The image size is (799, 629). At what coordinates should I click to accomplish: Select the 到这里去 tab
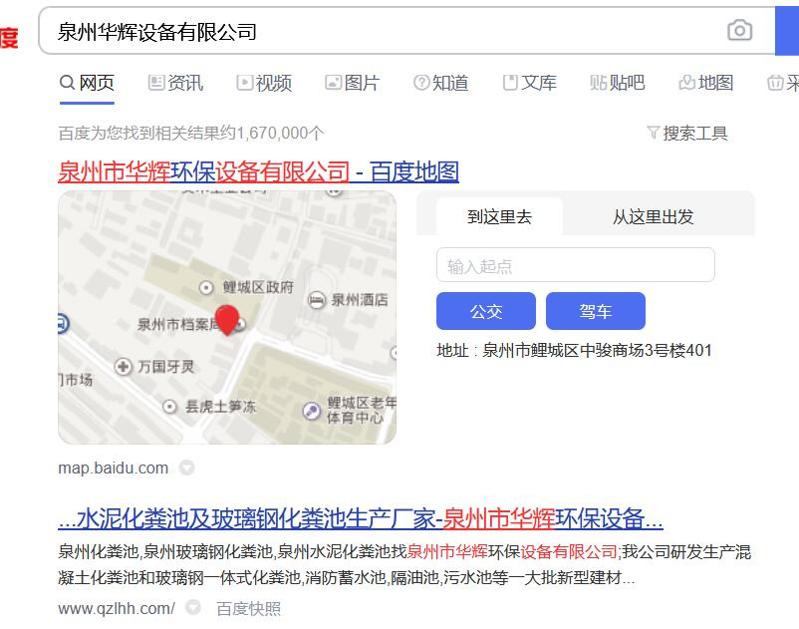499,217
